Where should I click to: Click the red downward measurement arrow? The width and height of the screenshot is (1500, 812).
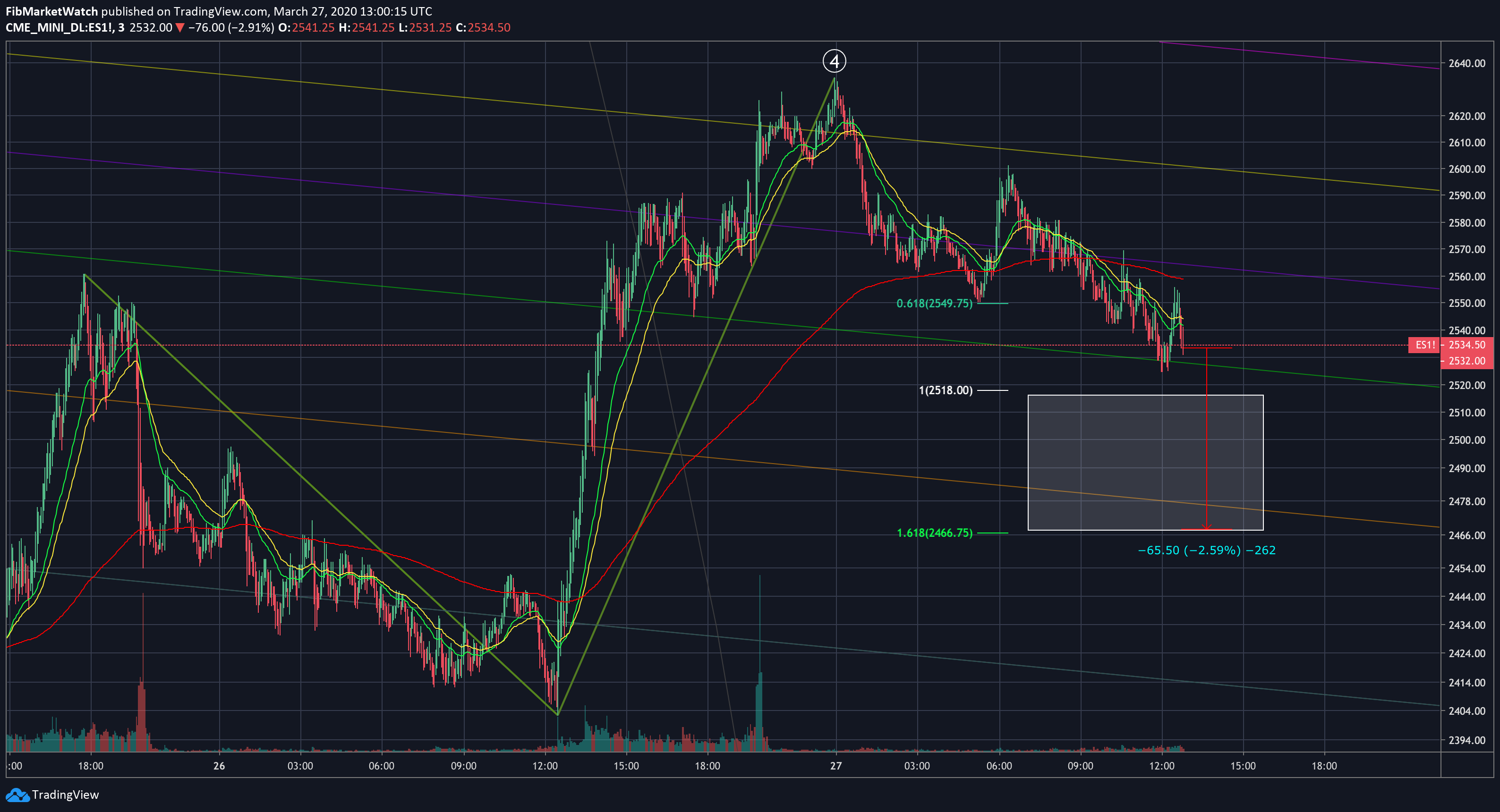click(1207, 438)
